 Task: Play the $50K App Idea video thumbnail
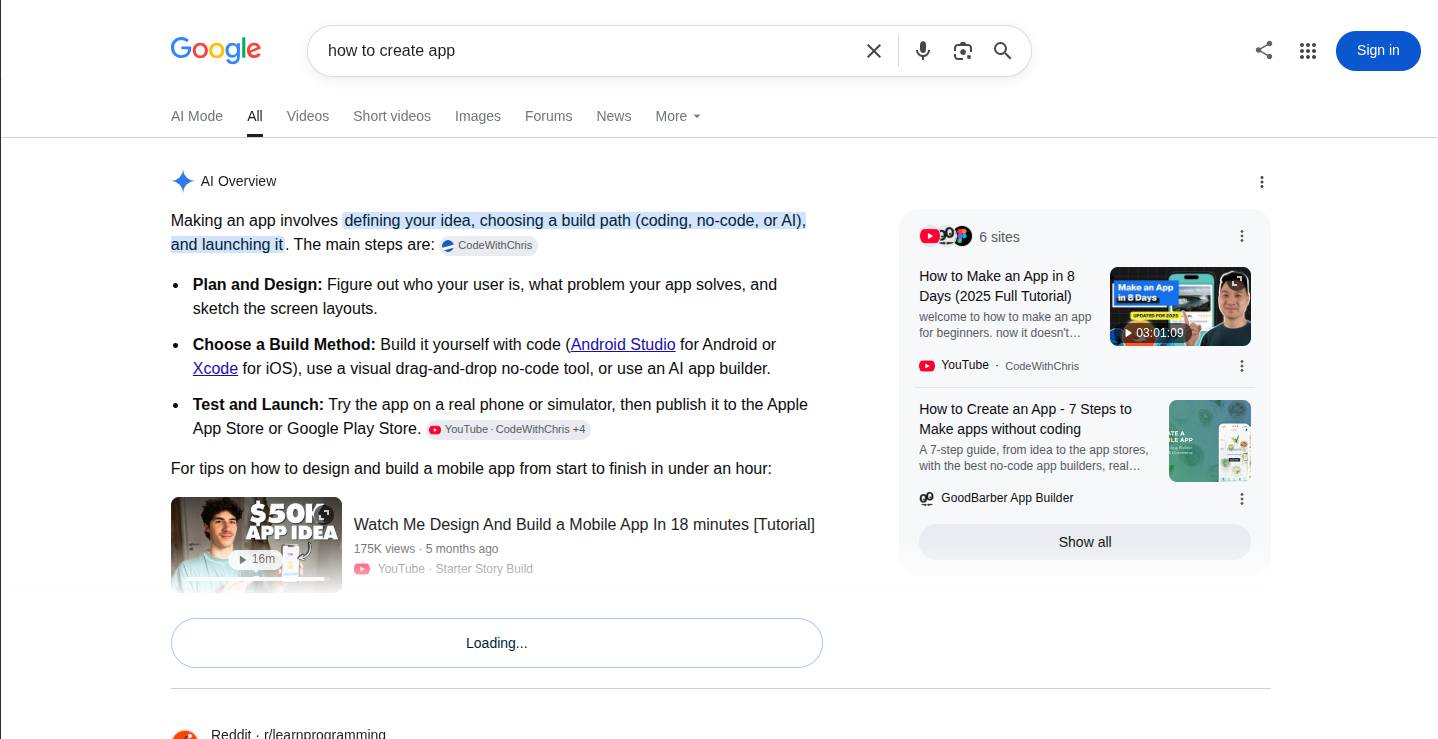[256, 545]
